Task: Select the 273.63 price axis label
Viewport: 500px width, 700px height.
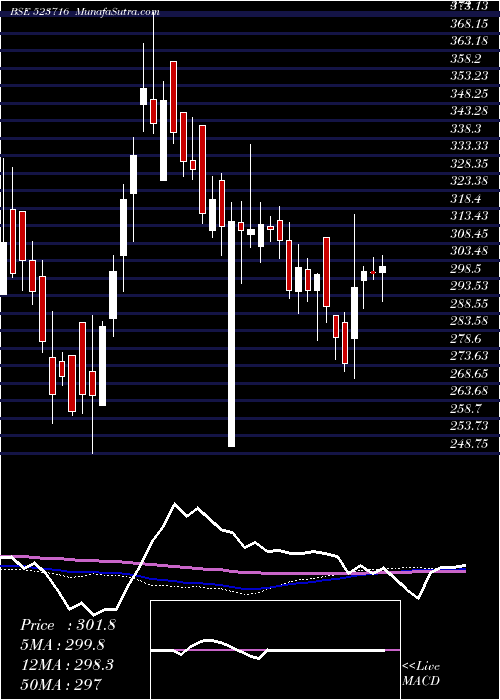Action: coord(469,356)
